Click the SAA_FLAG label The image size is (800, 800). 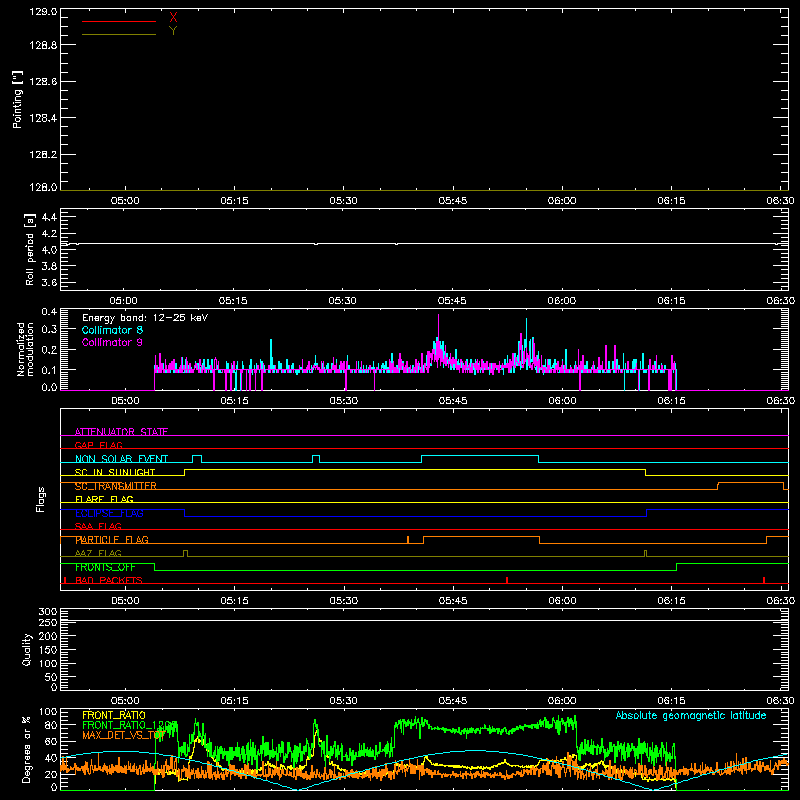[x=98, y=526]
